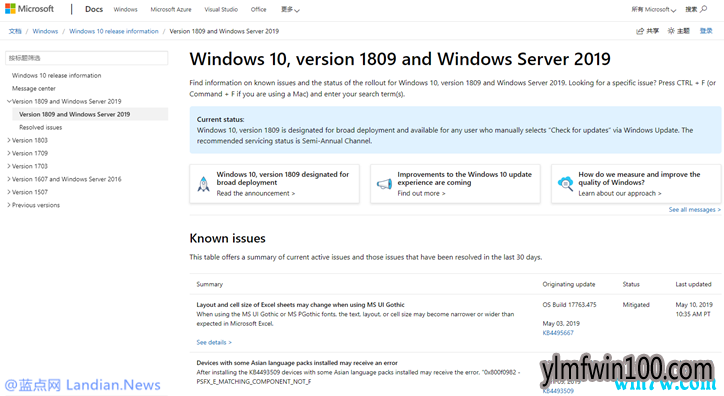Click the share icon in breadcrumb bar
Viewport: 724px width, 396px height.
pyautogui.click(x=640, y=31)
